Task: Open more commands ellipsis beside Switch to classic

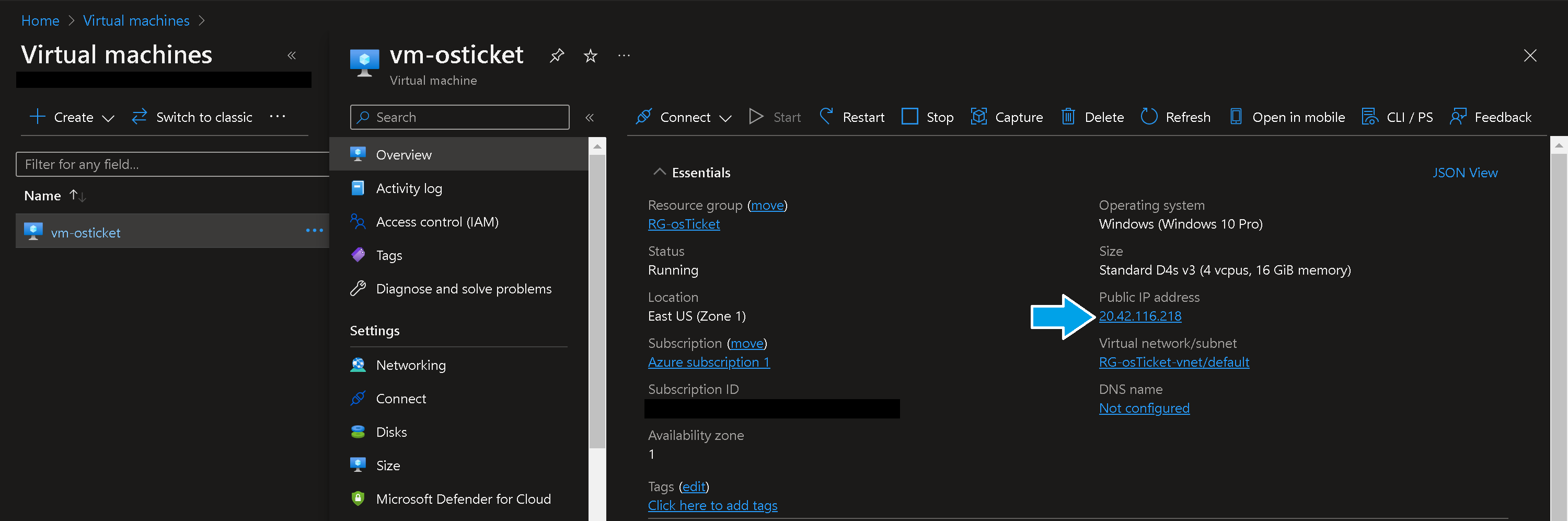Action: pyautogui.click(x=278, y=116)
